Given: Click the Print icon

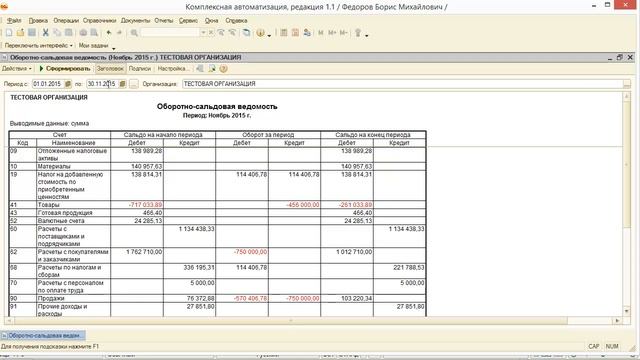Looking at the screenshot, I should point(83,33).
